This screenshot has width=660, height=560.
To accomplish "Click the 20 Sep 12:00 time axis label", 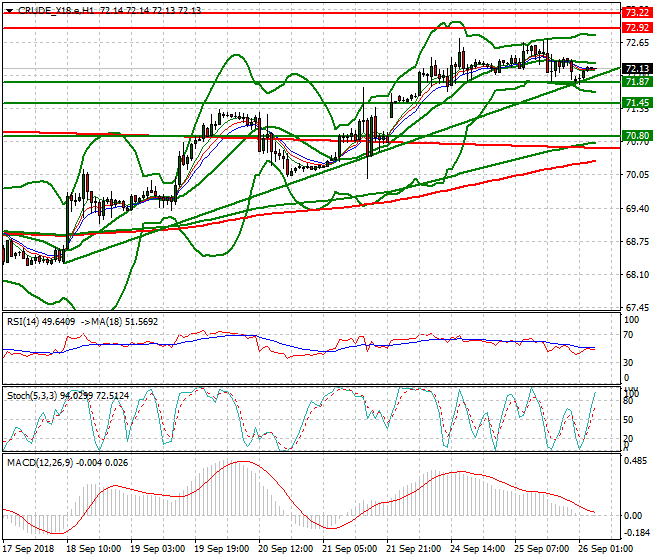I will pyautogui.click(x=286, y=549).
